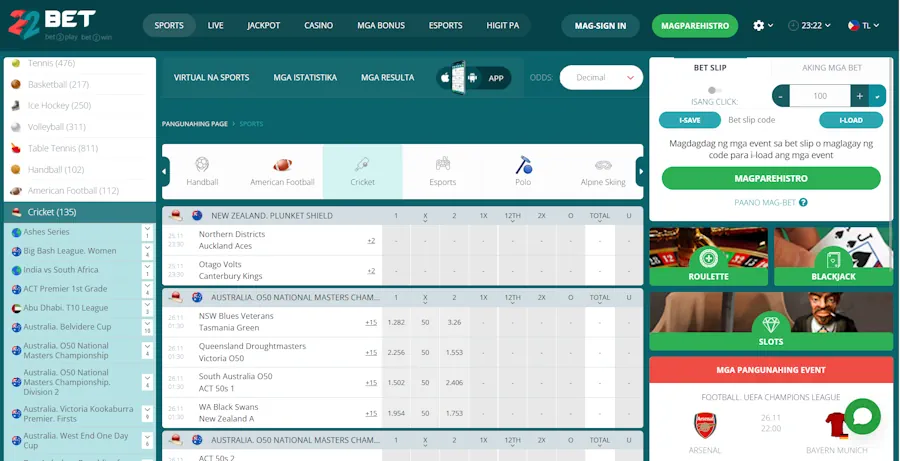
Task: Open Volleyball (311) in the sidebar
Action: point(79,127)
